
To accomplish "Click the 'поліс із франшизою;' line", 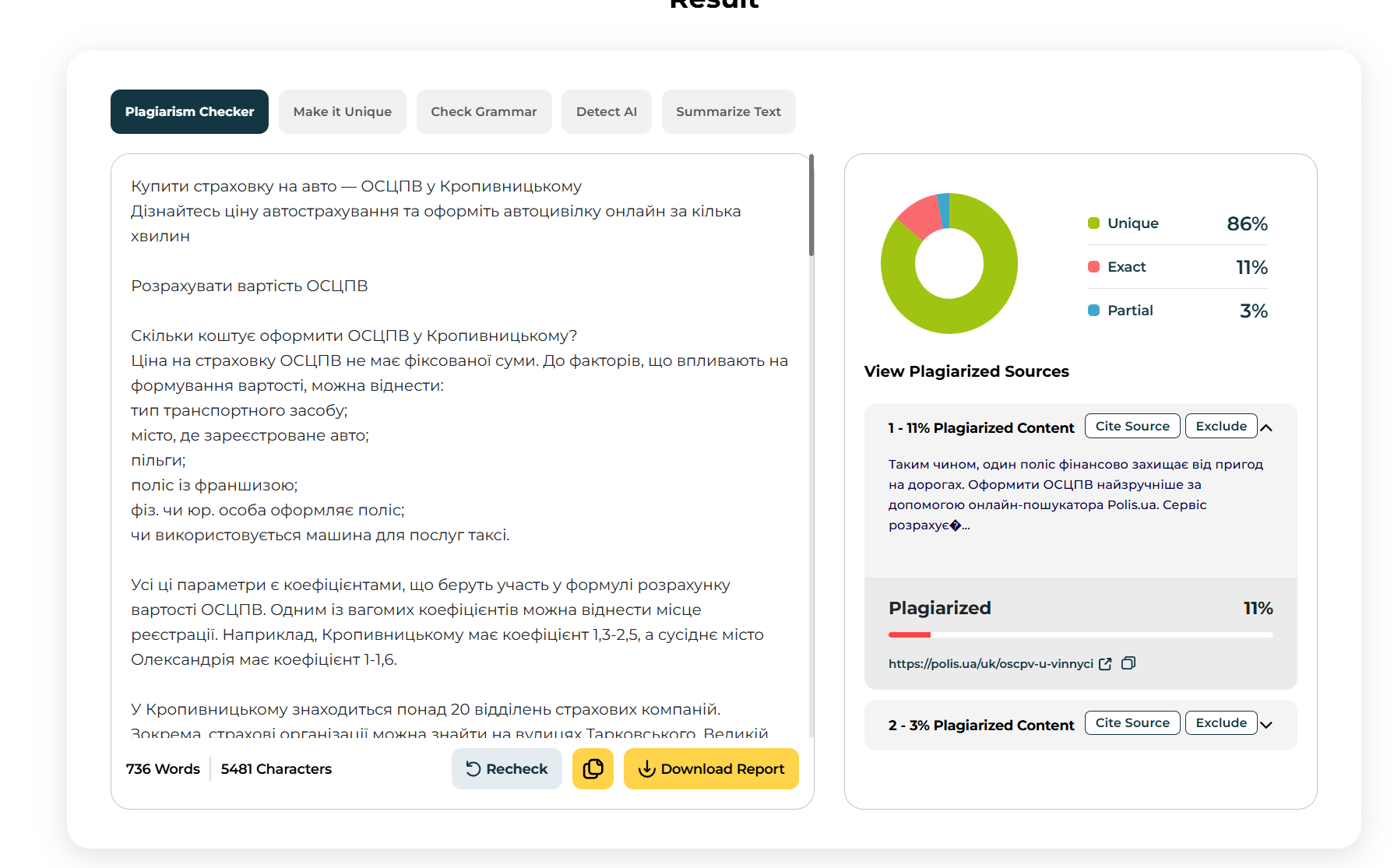I will [x=214, y=485].
